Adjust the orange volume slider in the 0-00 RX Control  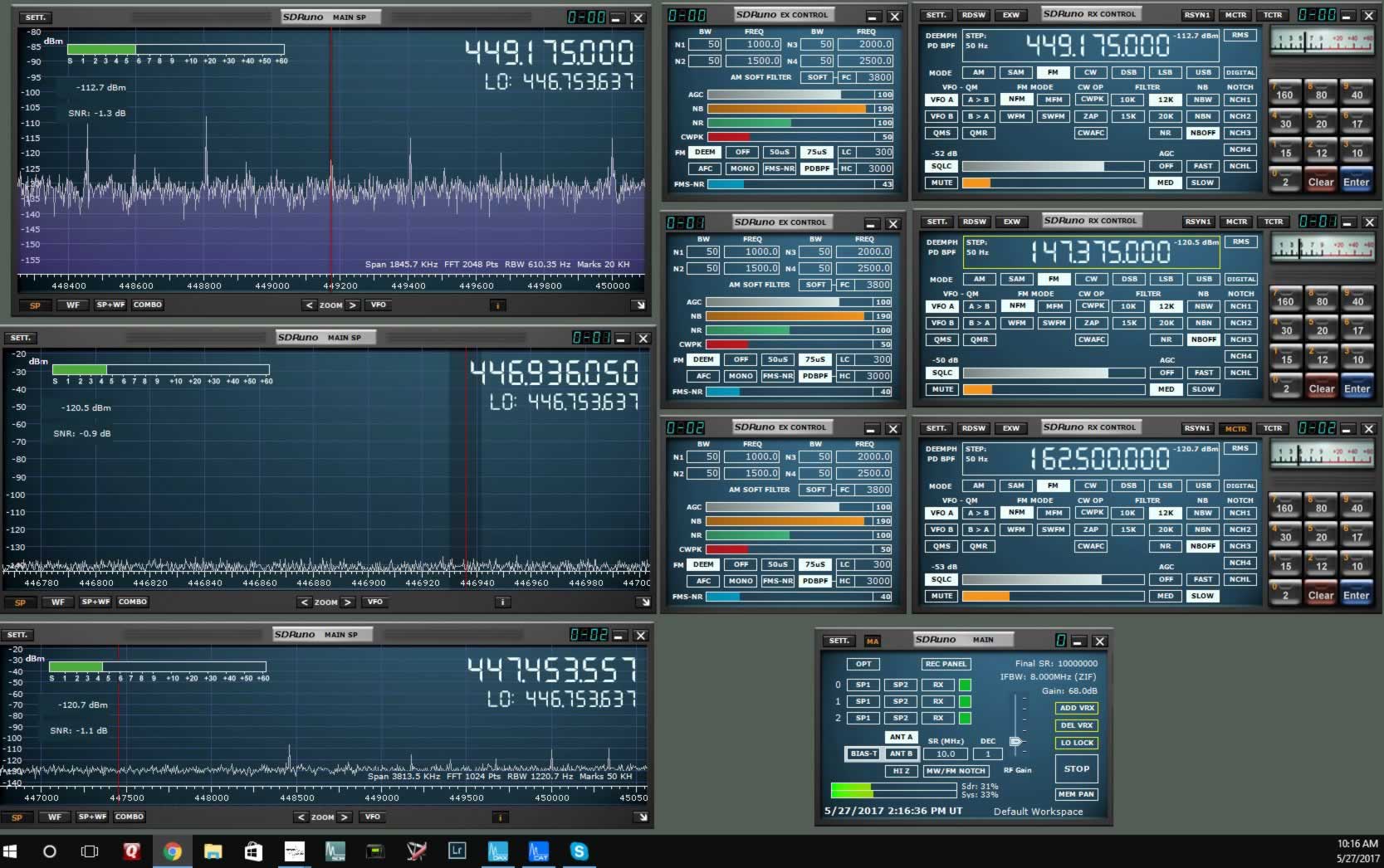(x=1054, y=183)
